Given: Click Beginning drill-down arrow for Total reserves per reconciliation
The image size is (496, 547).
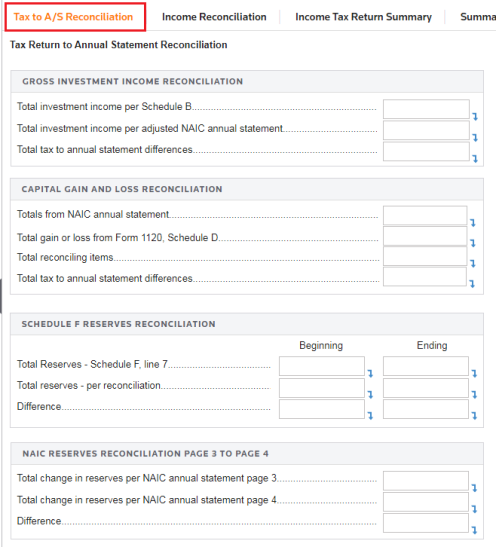Looking at the screenshot, I should click(370, 395).
